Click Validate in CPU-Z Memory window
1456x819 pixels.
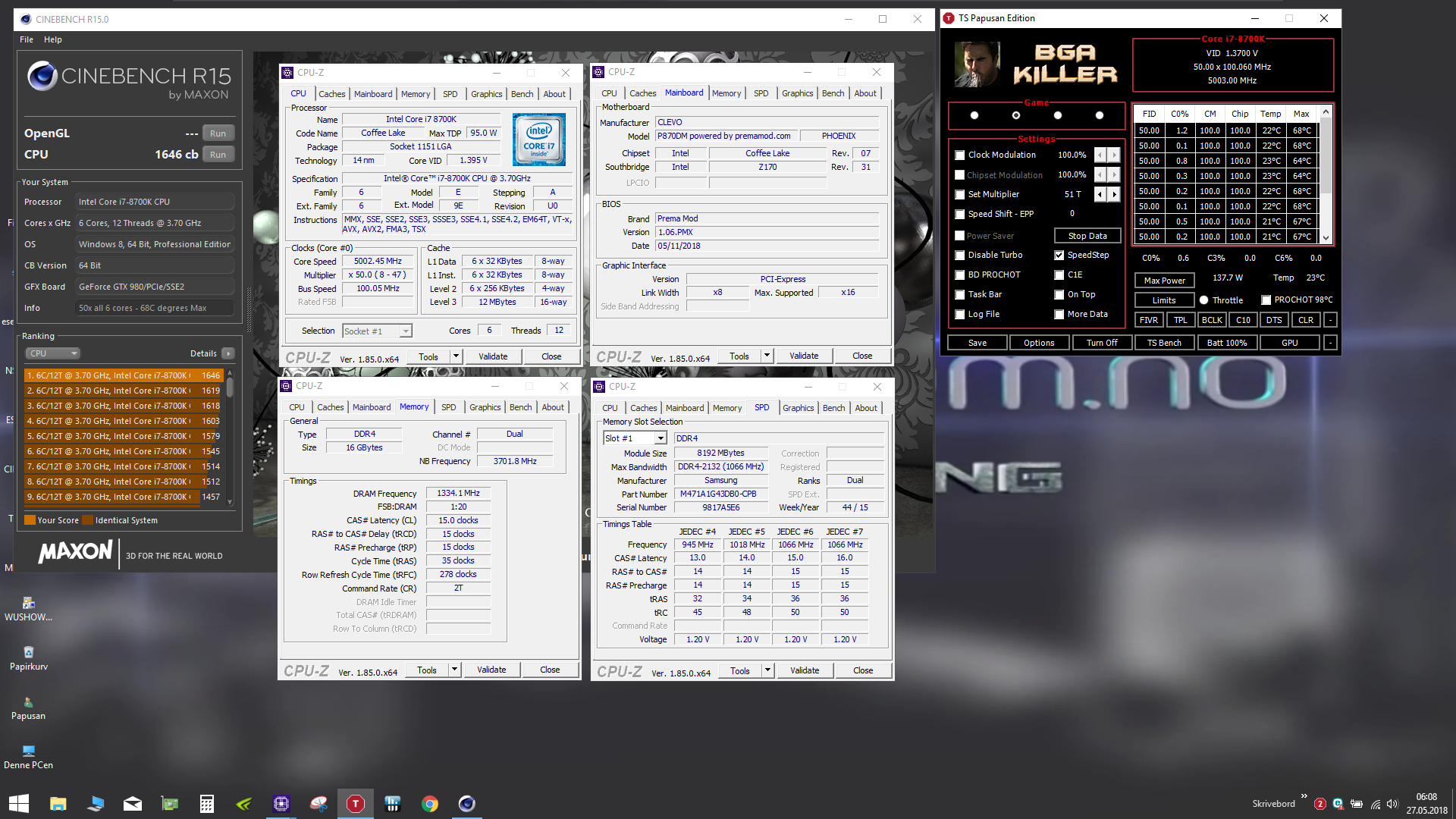tap(491, 670)
